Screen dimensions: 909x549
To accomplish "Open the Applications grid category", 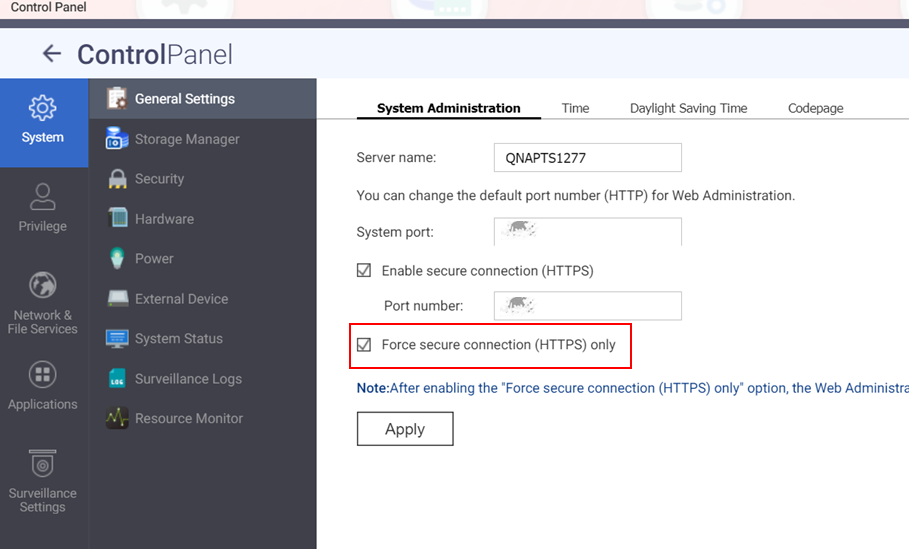I will pyautogui.click(x=43, y=386).
